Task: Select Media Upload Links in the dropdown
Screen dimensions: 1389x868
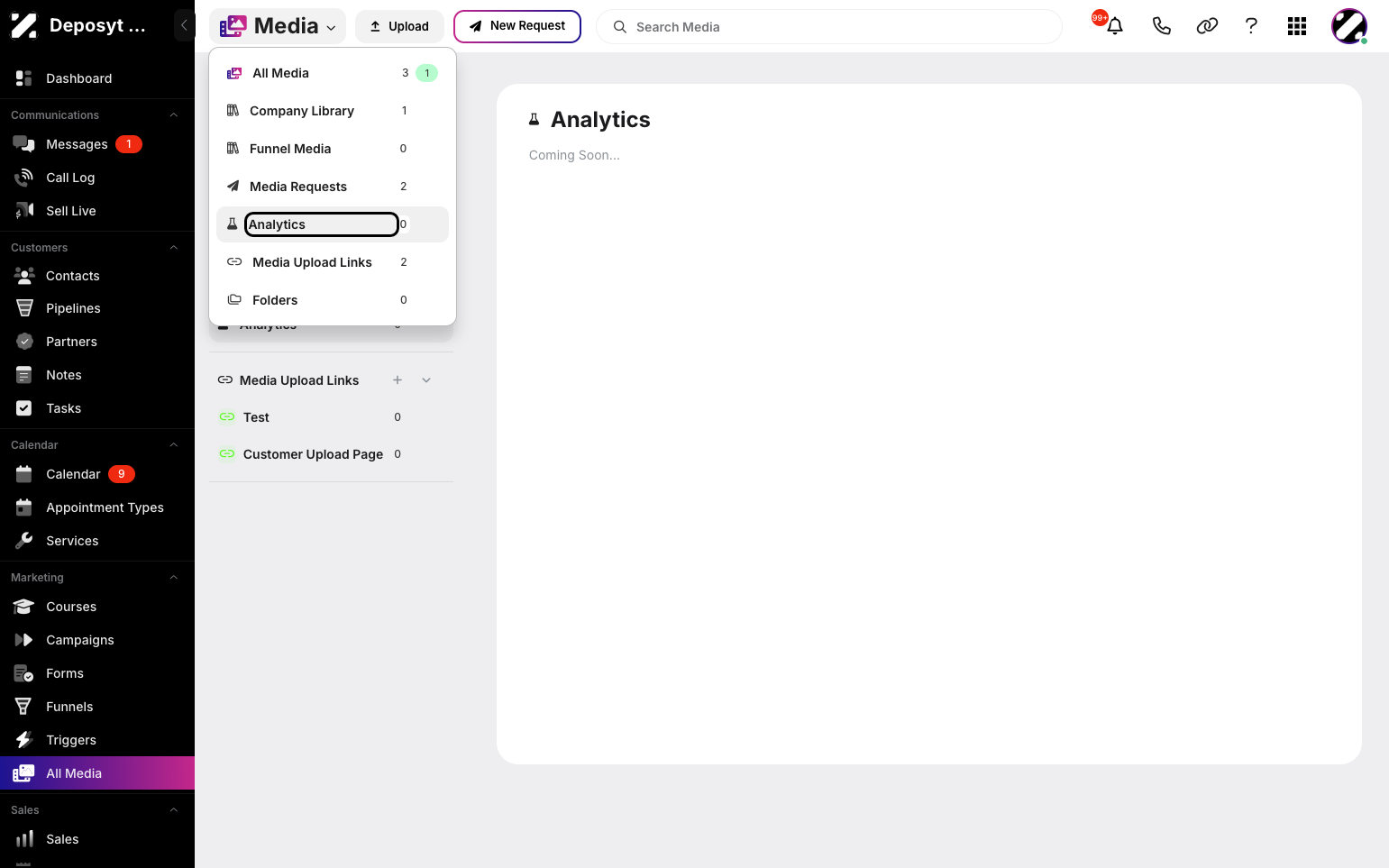Action: tap(333, 262)
